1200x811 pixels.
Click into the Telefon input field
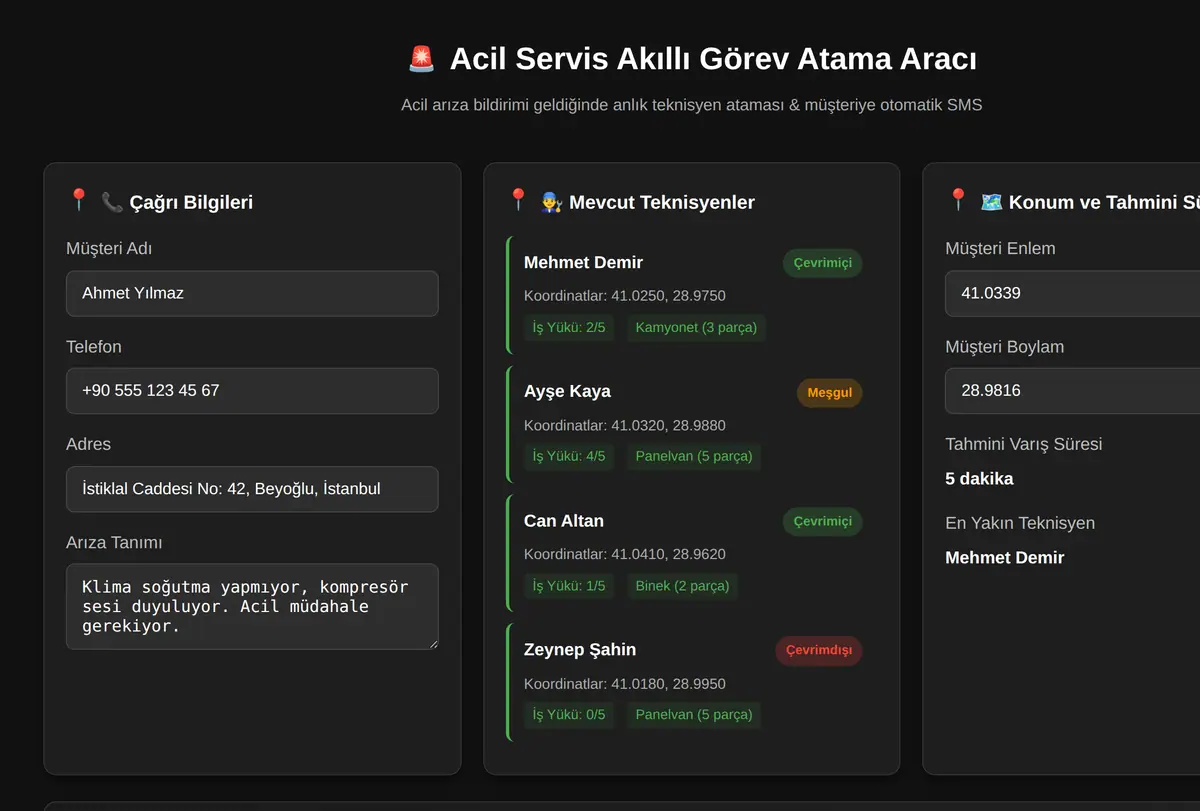[x=252, y=391]
